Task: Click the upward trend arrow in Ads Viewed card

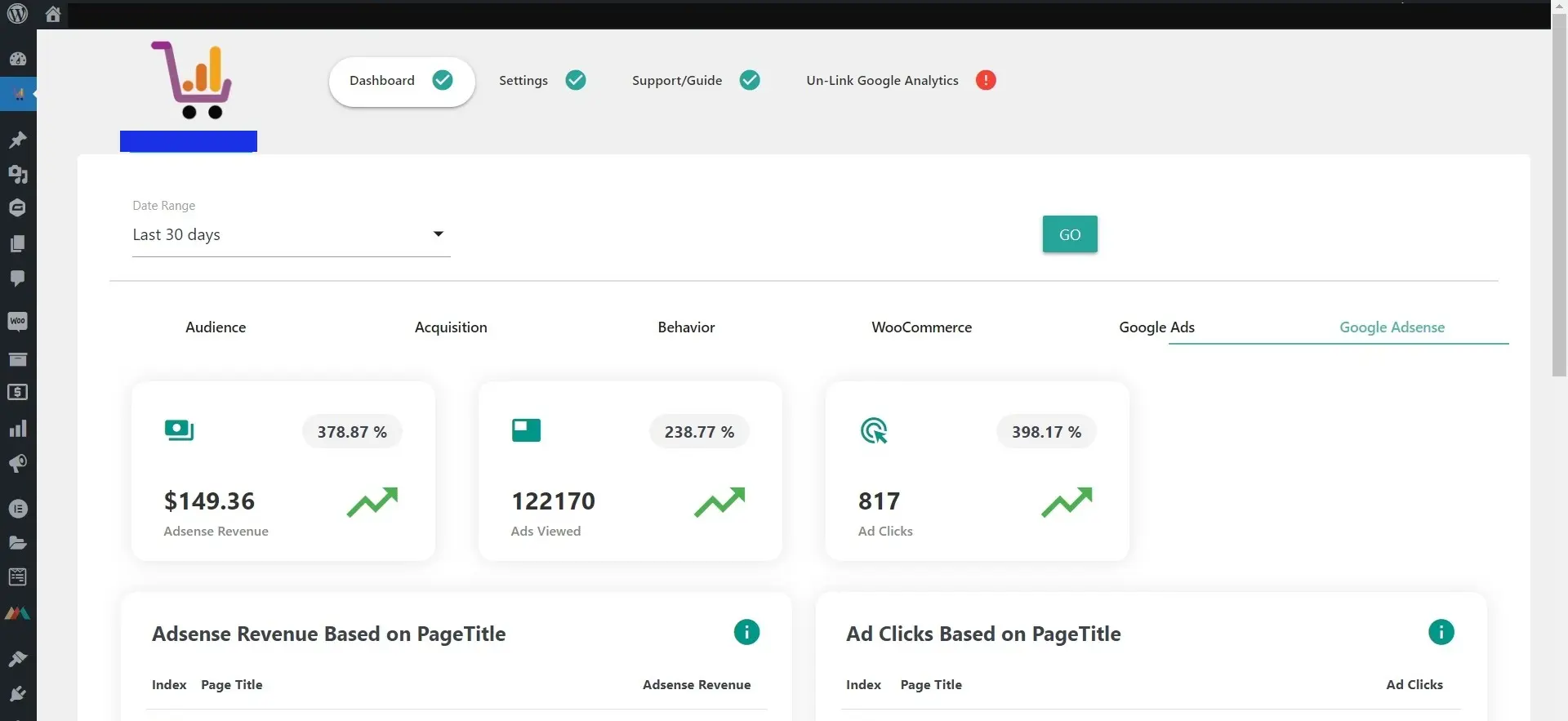Action: [719, 502]
